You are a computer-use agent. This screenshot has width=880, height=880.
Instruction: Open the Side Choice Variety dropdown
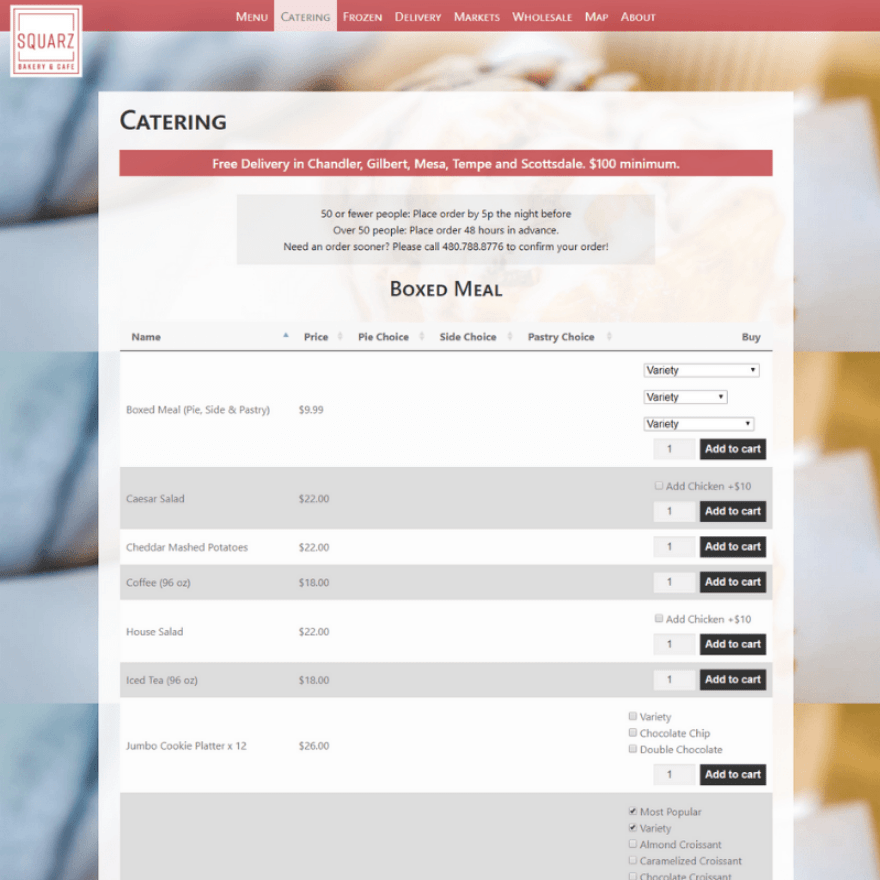(x=685, y=397)
